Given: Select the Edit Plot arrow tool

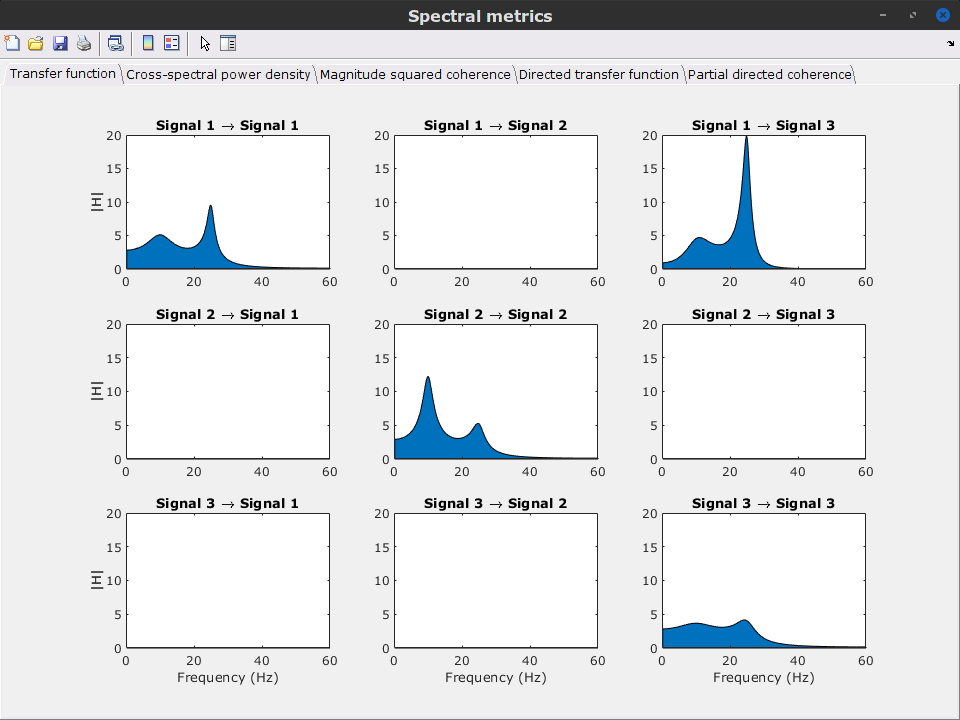Looking at the screenshot, I should [205, 43].
